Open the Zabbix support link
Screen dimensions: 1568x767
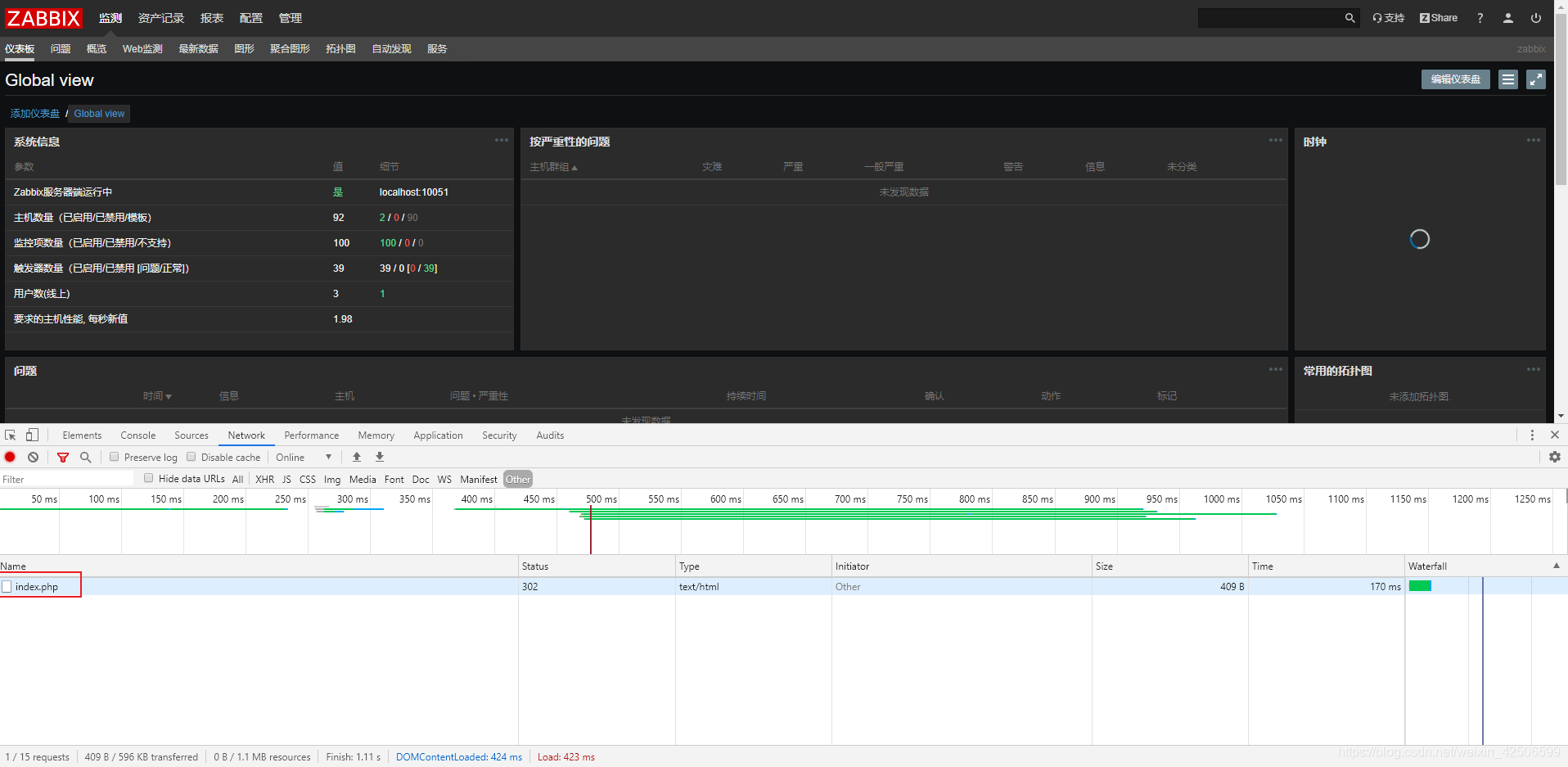(1388, 18)
